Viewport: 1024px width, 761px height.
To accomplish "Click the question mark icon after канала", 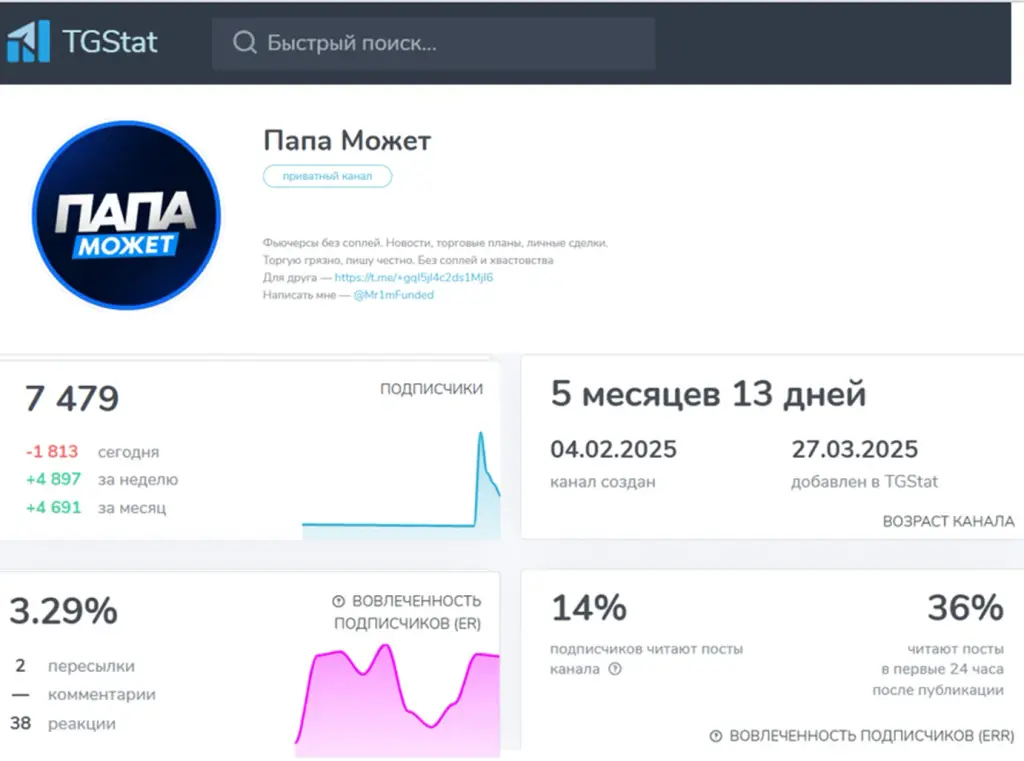I will [x=615, y=669].
